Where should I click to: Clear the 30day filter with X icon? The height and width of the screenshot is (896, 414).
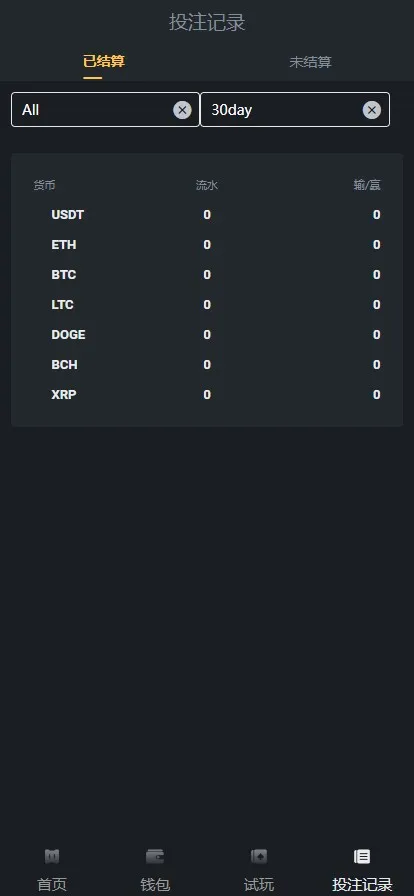pos(372,110)
